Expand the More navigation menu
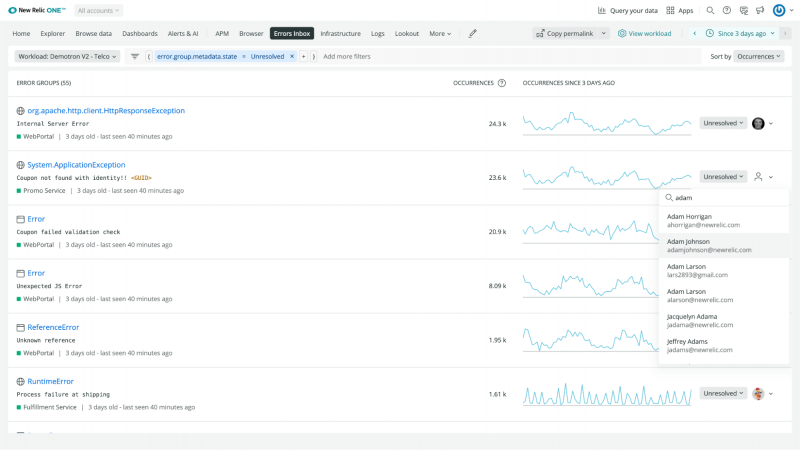 440,34
